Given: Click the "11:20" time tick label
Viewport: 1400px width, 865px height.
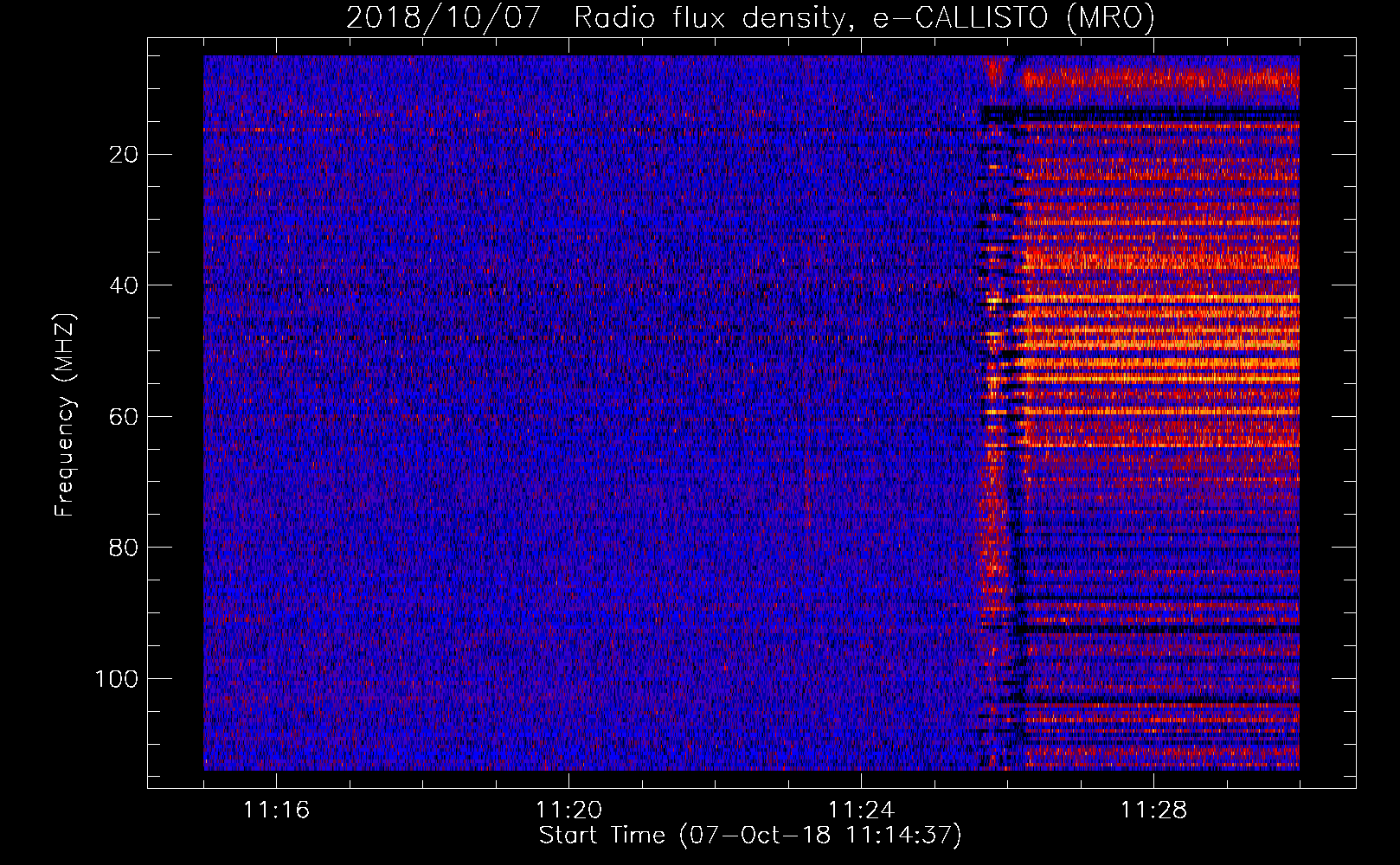Looking at the screenshot, I should tap(568, 811).
